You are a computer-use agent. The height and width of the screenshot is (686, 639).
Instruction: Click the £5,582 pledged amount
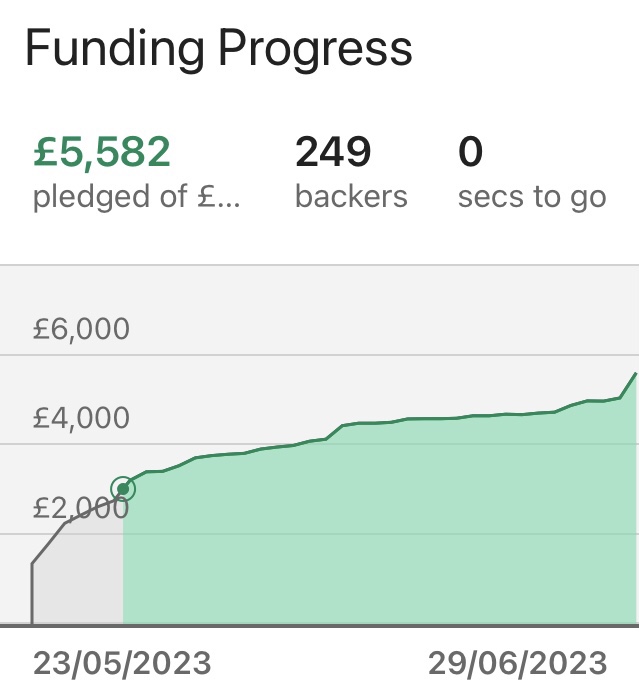click(x=102, y=152)
